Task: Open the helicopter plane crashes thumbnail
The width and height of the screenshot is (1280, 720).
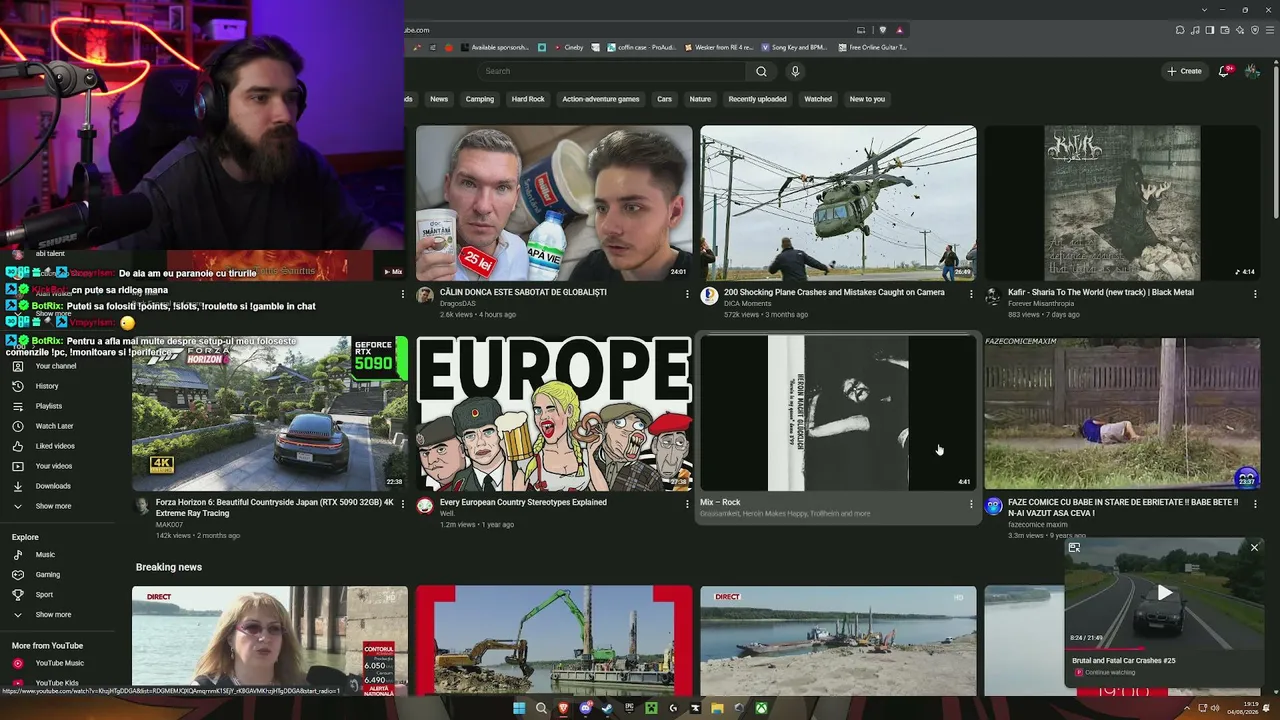Action: [x=838, y=203]
